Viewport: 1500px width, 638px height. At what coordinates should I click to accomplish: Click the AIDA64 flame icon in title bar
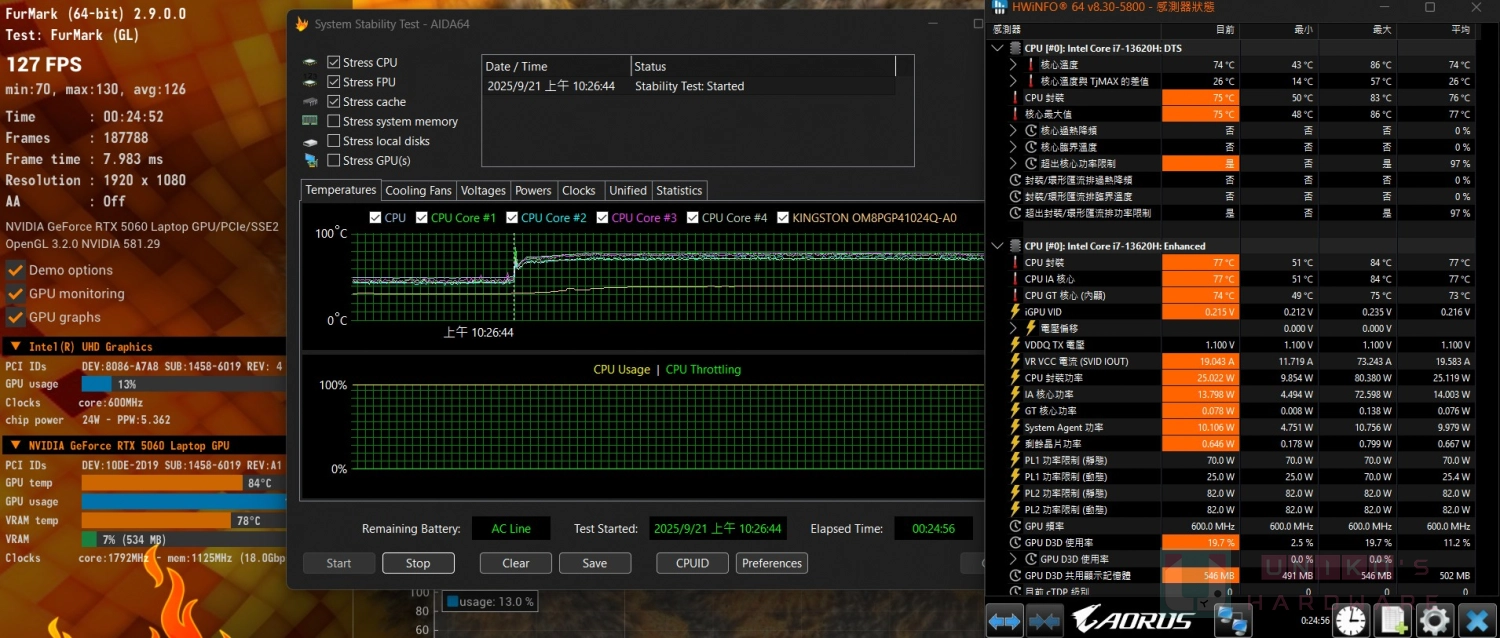(301, 23)
